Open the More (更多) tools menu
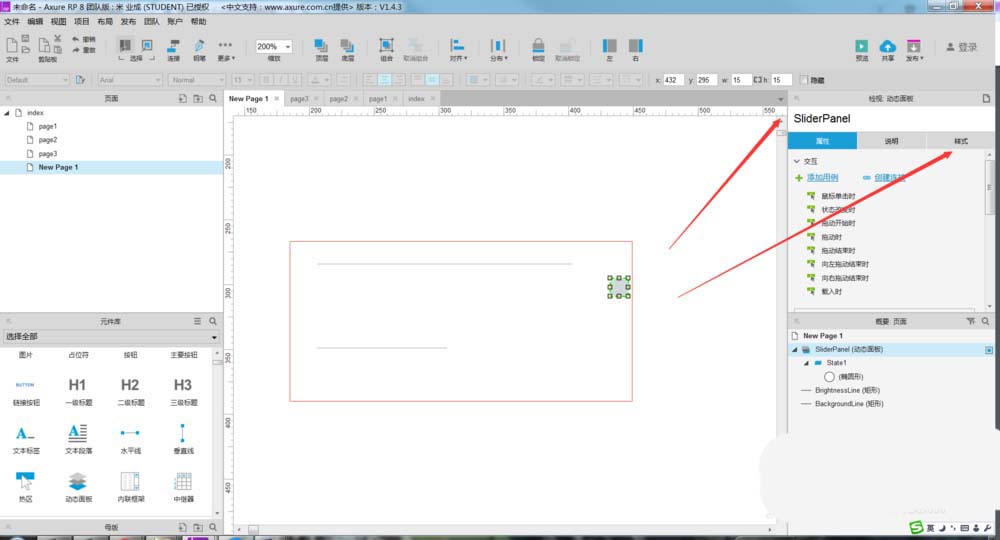 226,50
